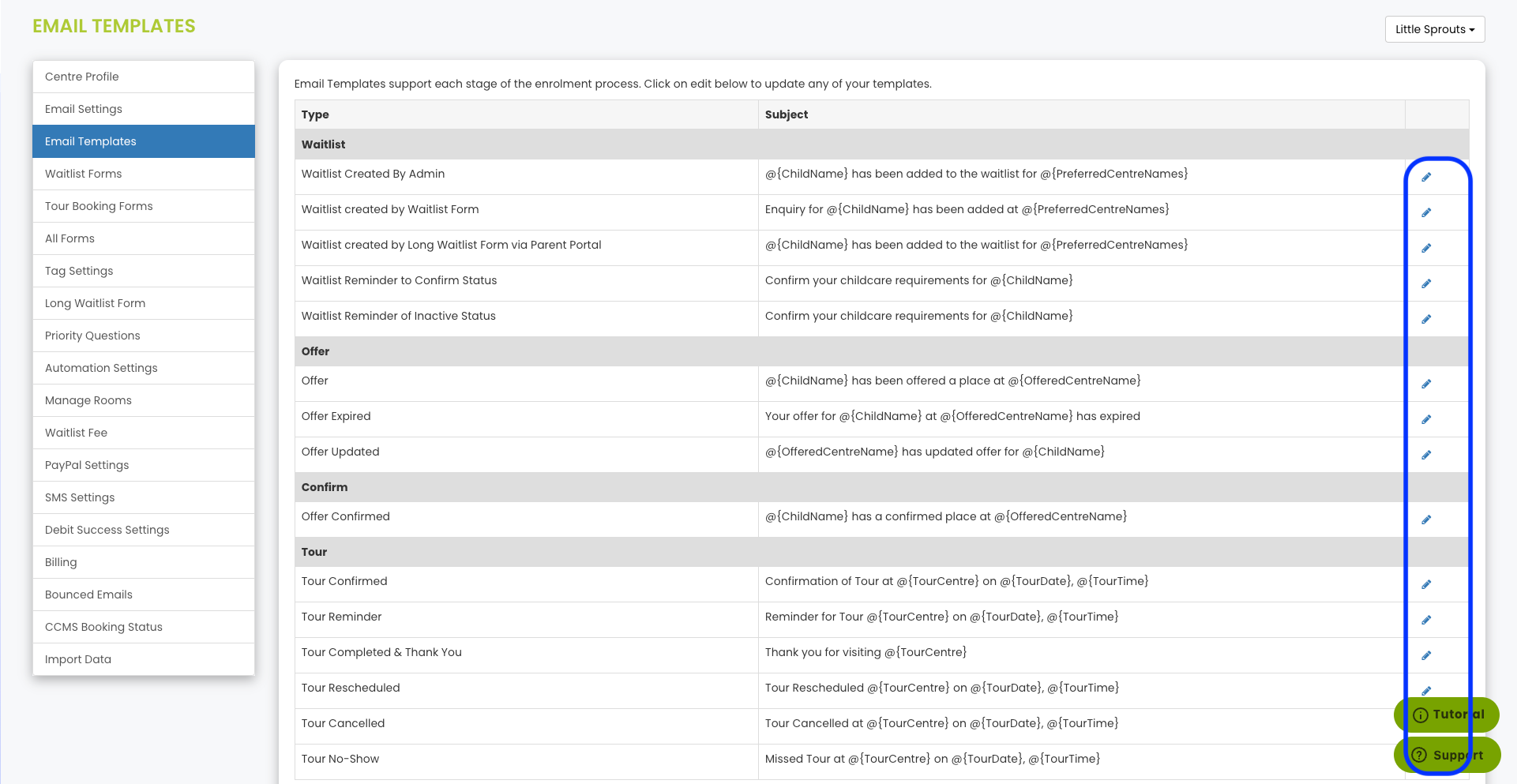
Task: Open the Little Sprouts centre dropdown
Action: (x=1434, y=29)
